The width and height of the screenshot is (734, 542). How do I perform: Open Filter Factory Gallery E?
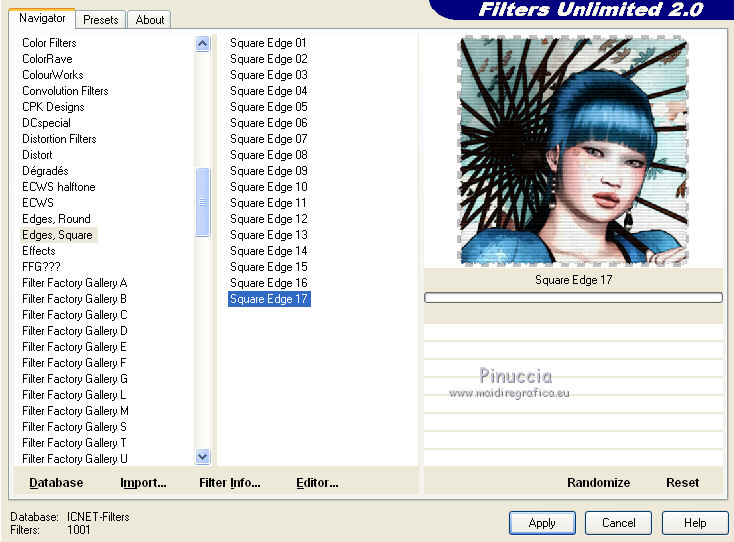74,347
